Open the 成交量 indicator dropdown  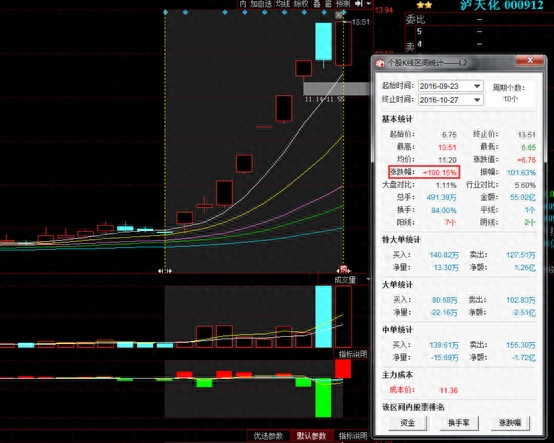coord(368,279)
